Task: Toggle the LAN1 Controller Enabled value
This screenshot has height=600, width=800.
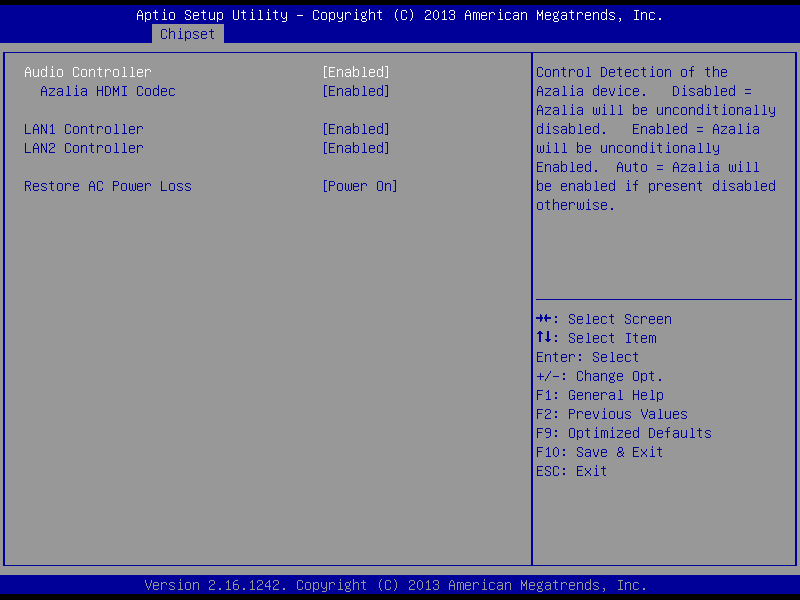Action: coord(355,129)
